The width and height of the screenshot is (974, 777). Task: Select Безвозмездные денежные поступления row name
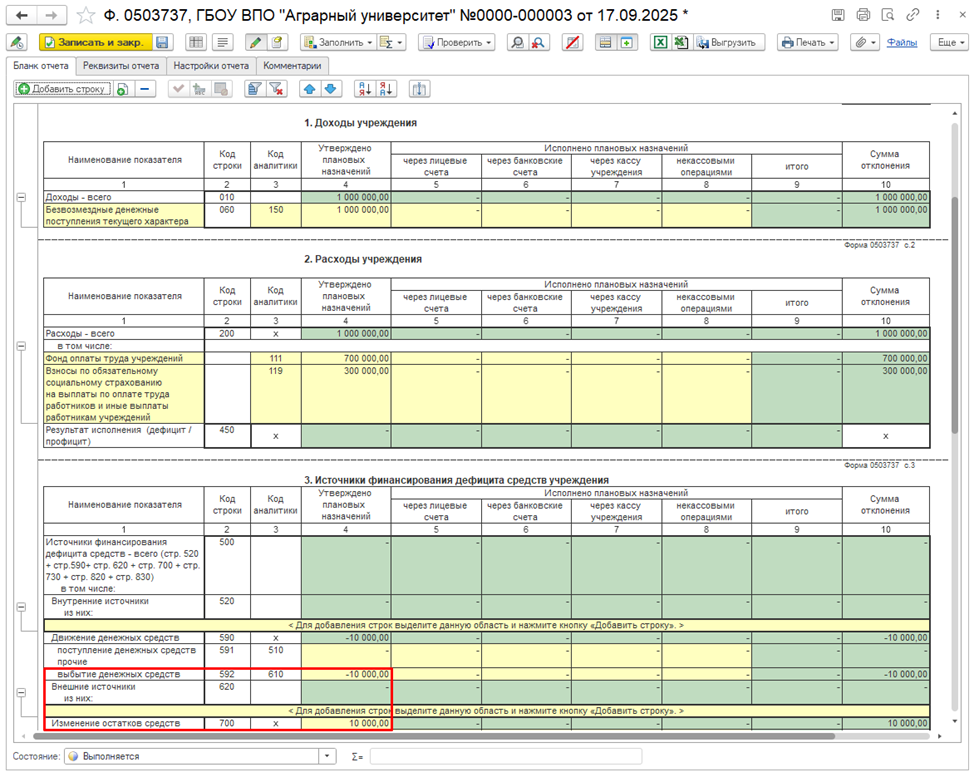(x=124, y=216)
